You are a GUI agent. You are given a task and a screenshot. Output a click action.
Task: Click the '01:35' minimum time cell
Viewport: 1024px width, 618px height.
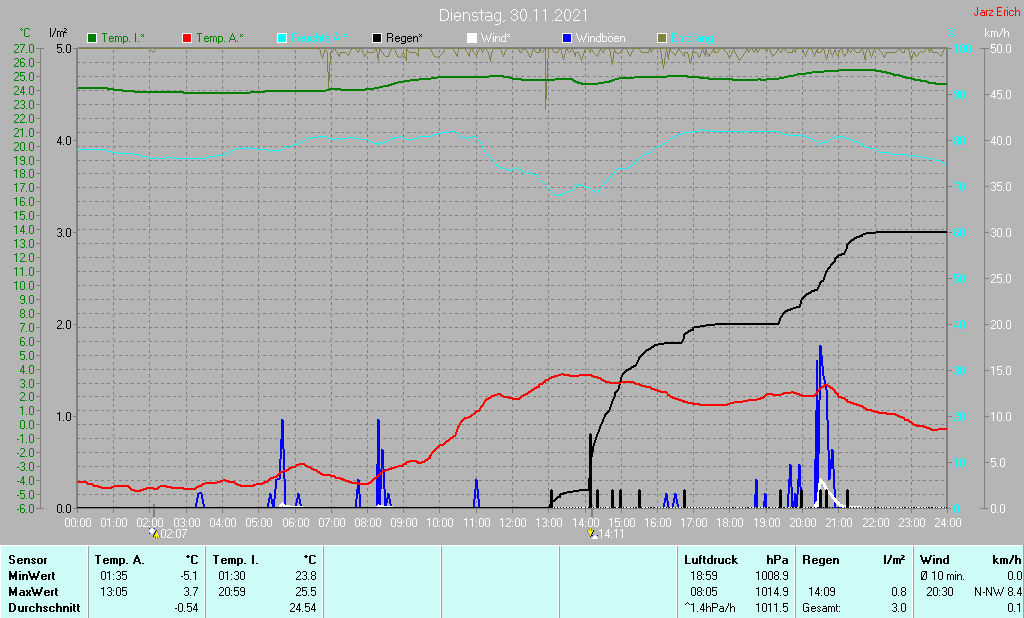tap(114, 576)
